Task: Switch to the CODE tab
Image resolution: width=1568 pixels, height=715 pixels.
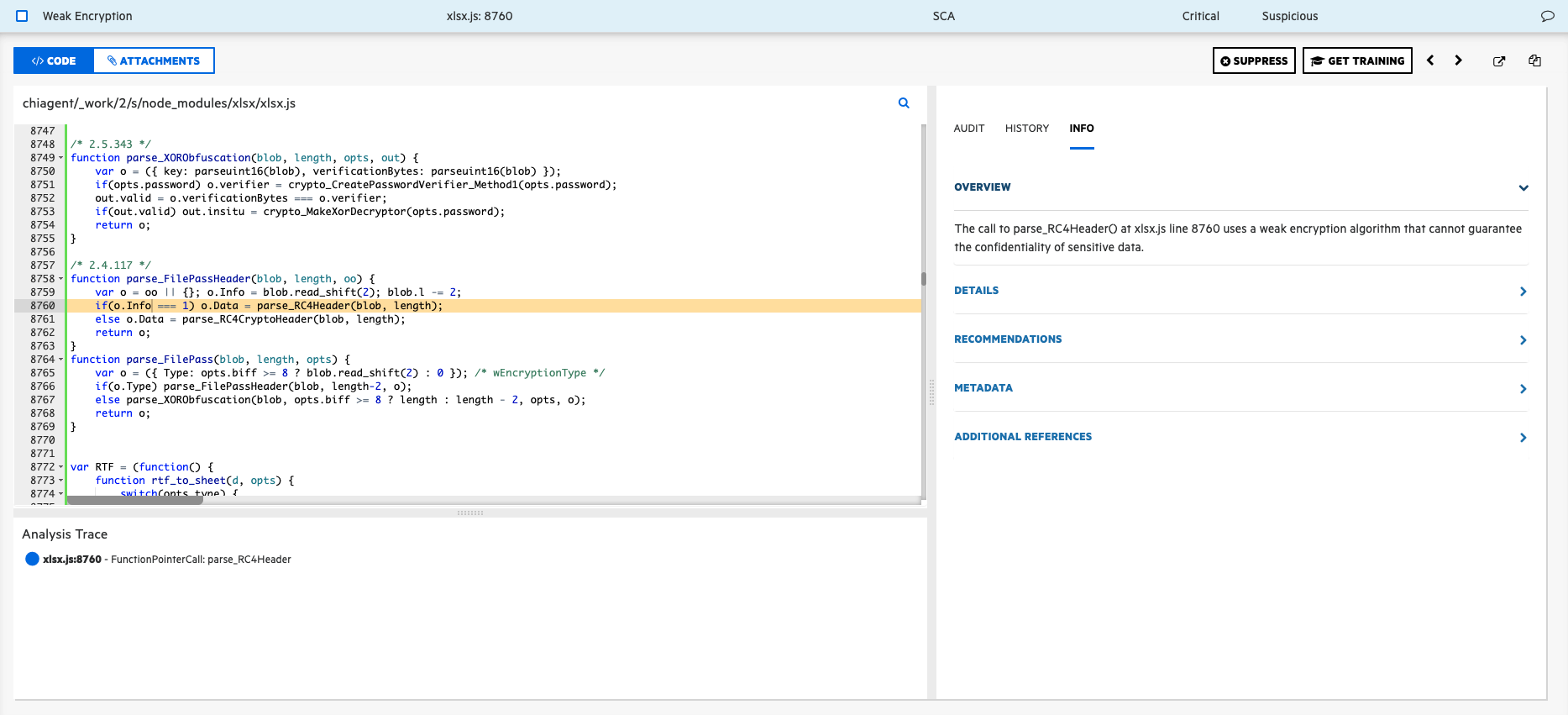Action: coord(54,60)
